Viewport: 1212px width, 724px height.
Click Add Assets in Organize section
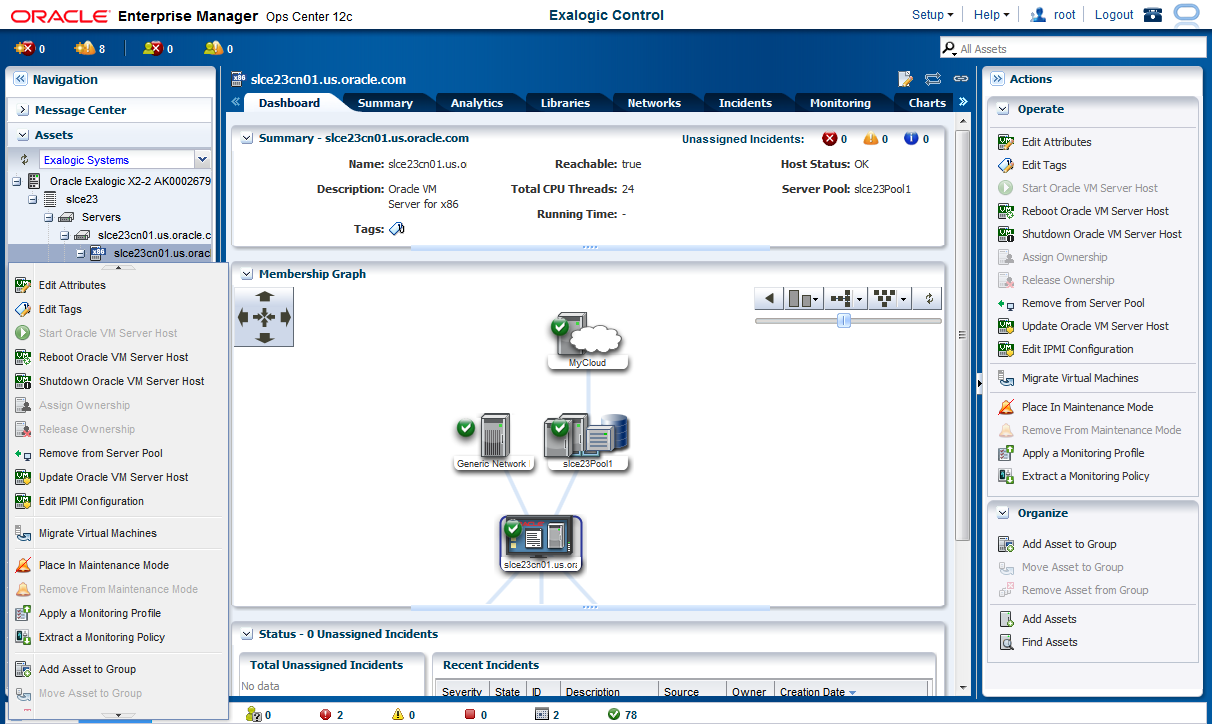pos(1049,619)
